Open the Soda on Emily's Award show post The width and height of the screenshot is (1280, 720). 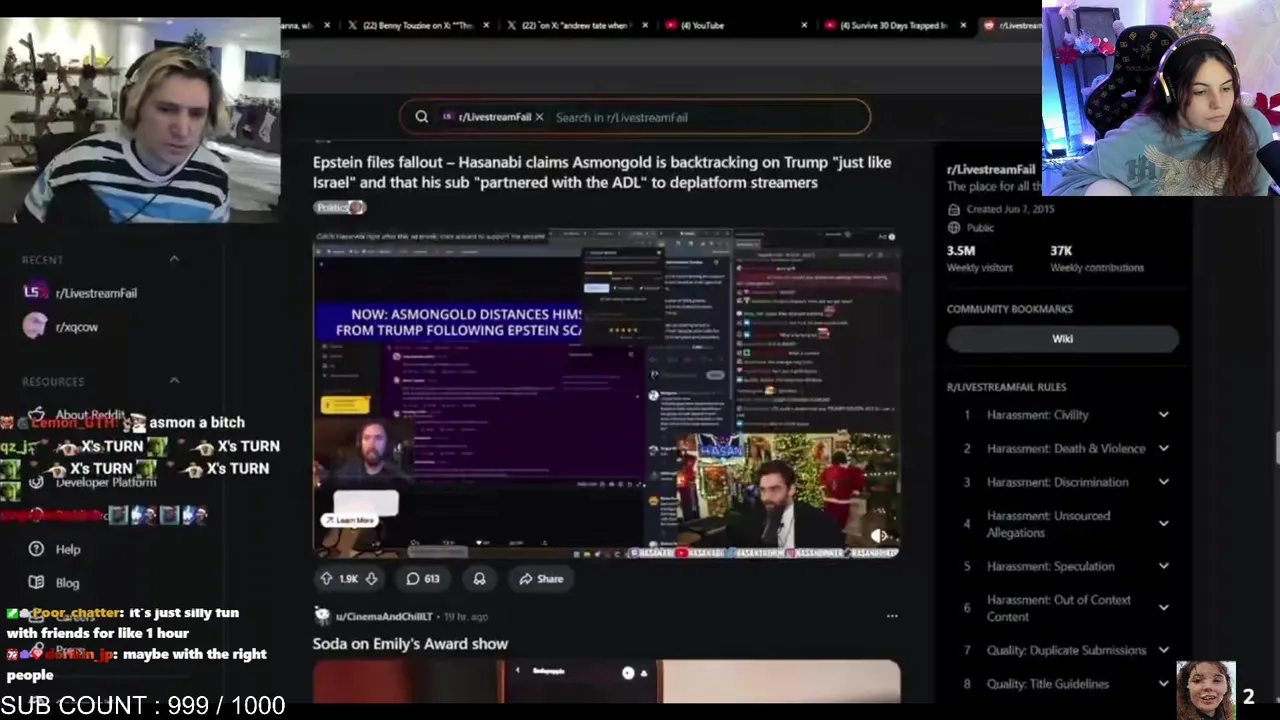click(410, 644)
